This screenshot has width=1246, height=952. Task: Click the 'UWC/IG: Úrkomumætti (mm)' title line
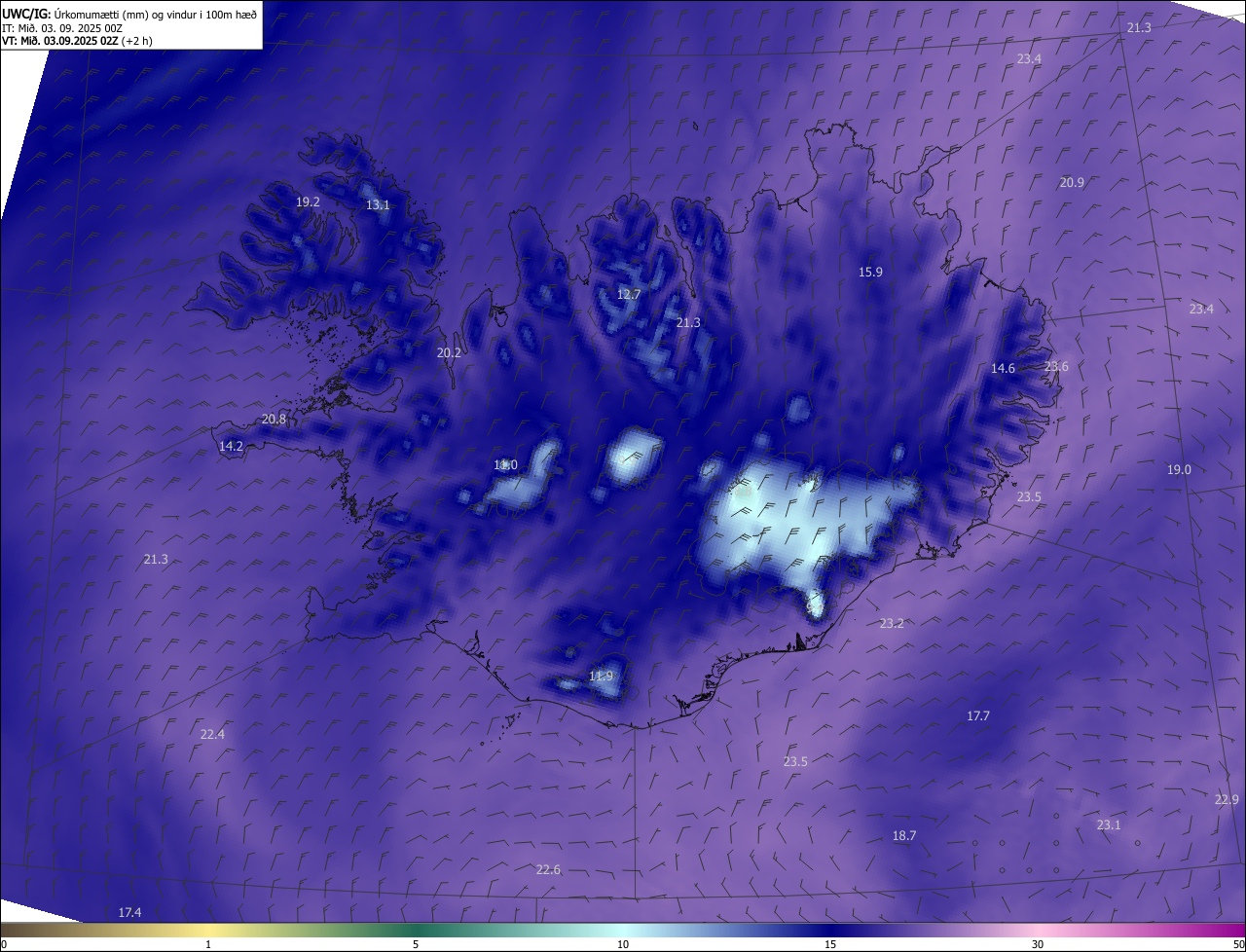(x=129, y=14)
